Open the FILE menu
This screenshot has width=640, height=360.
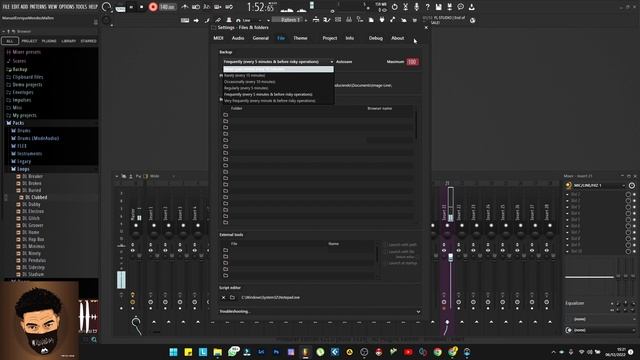point(6,7)
